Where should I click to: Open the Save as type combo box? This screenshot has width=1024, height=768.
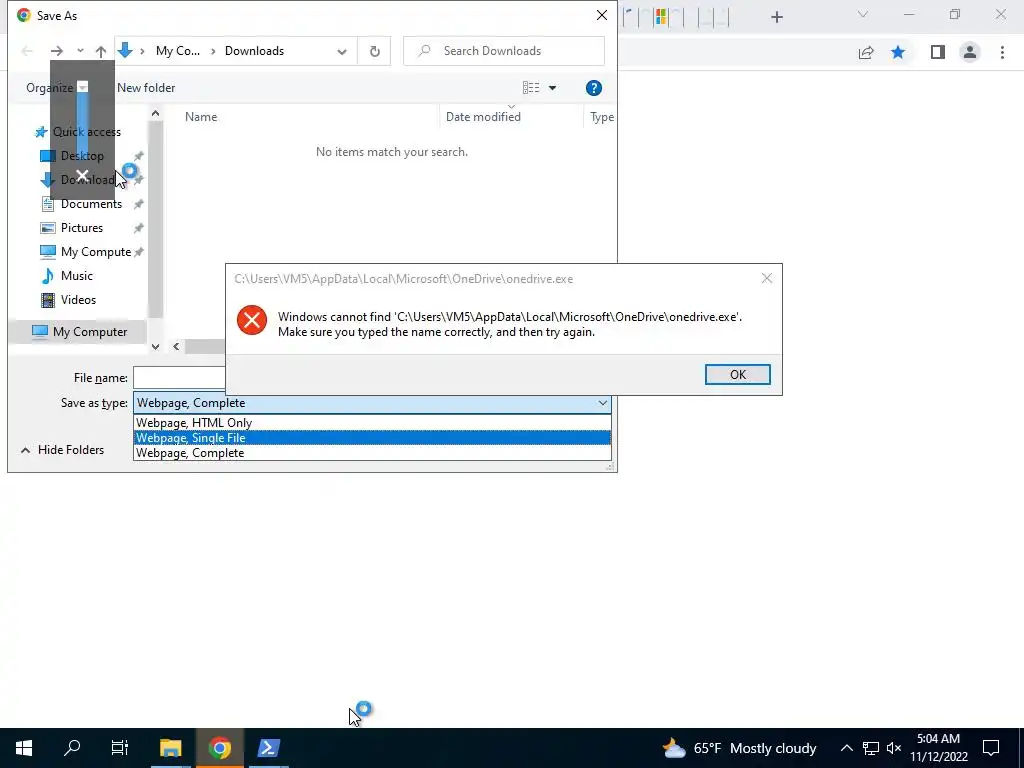pyautogui.click(x=372, y=403)
